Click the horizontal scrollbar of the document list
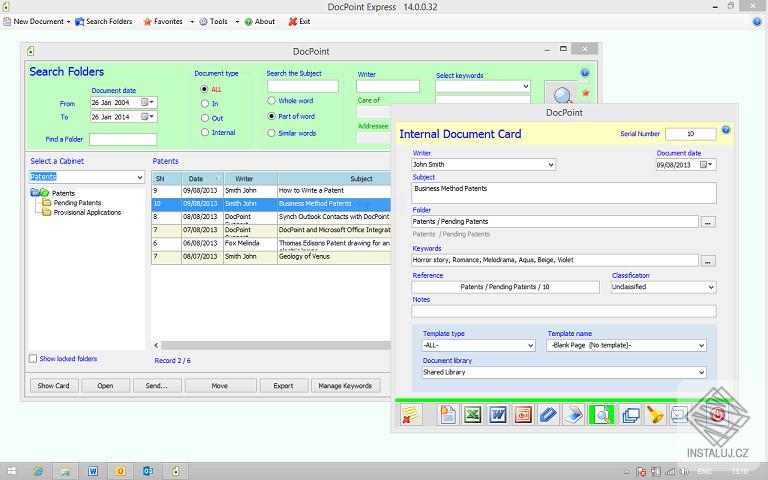 point(276,345)
